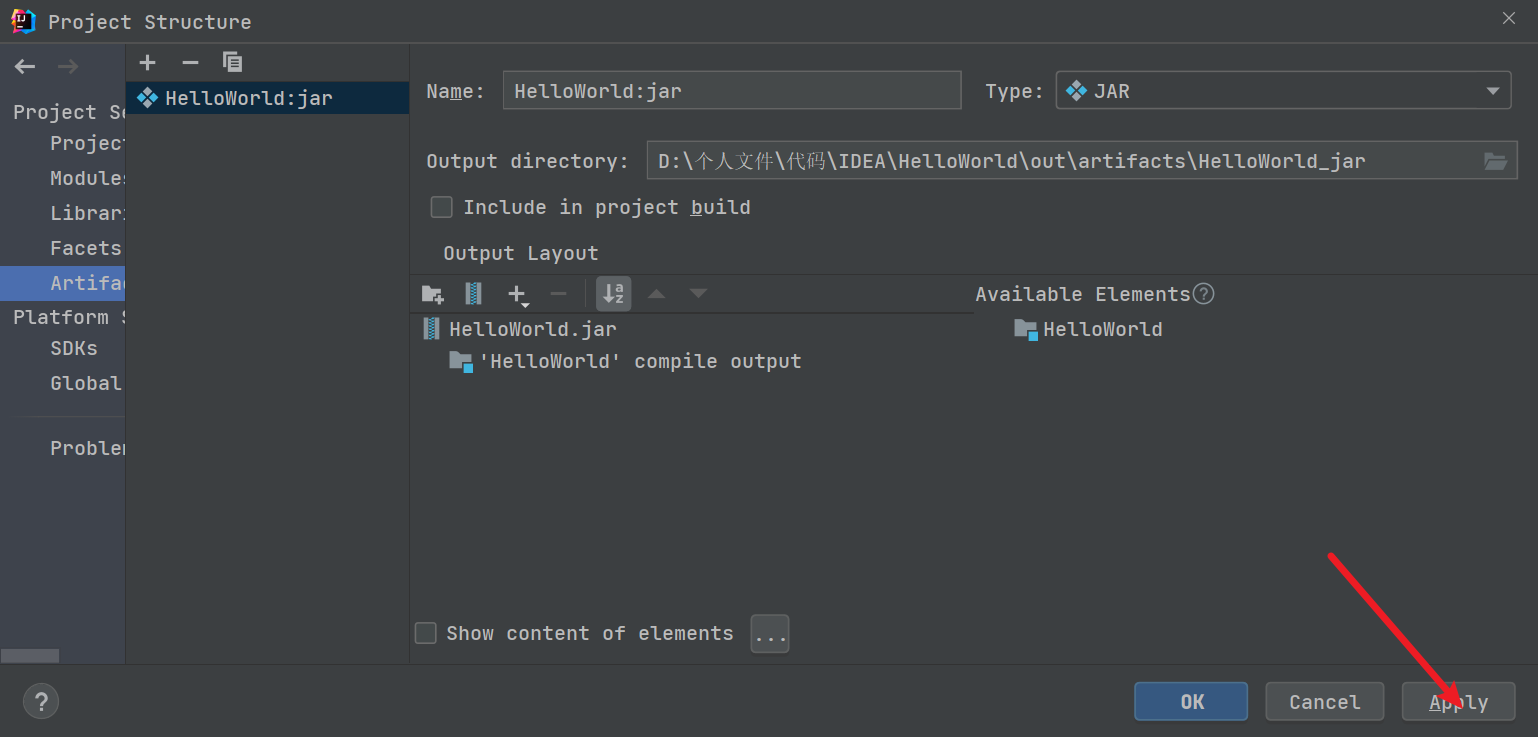Click the create directory icon in Output Layout
Image resolution: width=1538 pixels, height=737 pixels.
432,294
